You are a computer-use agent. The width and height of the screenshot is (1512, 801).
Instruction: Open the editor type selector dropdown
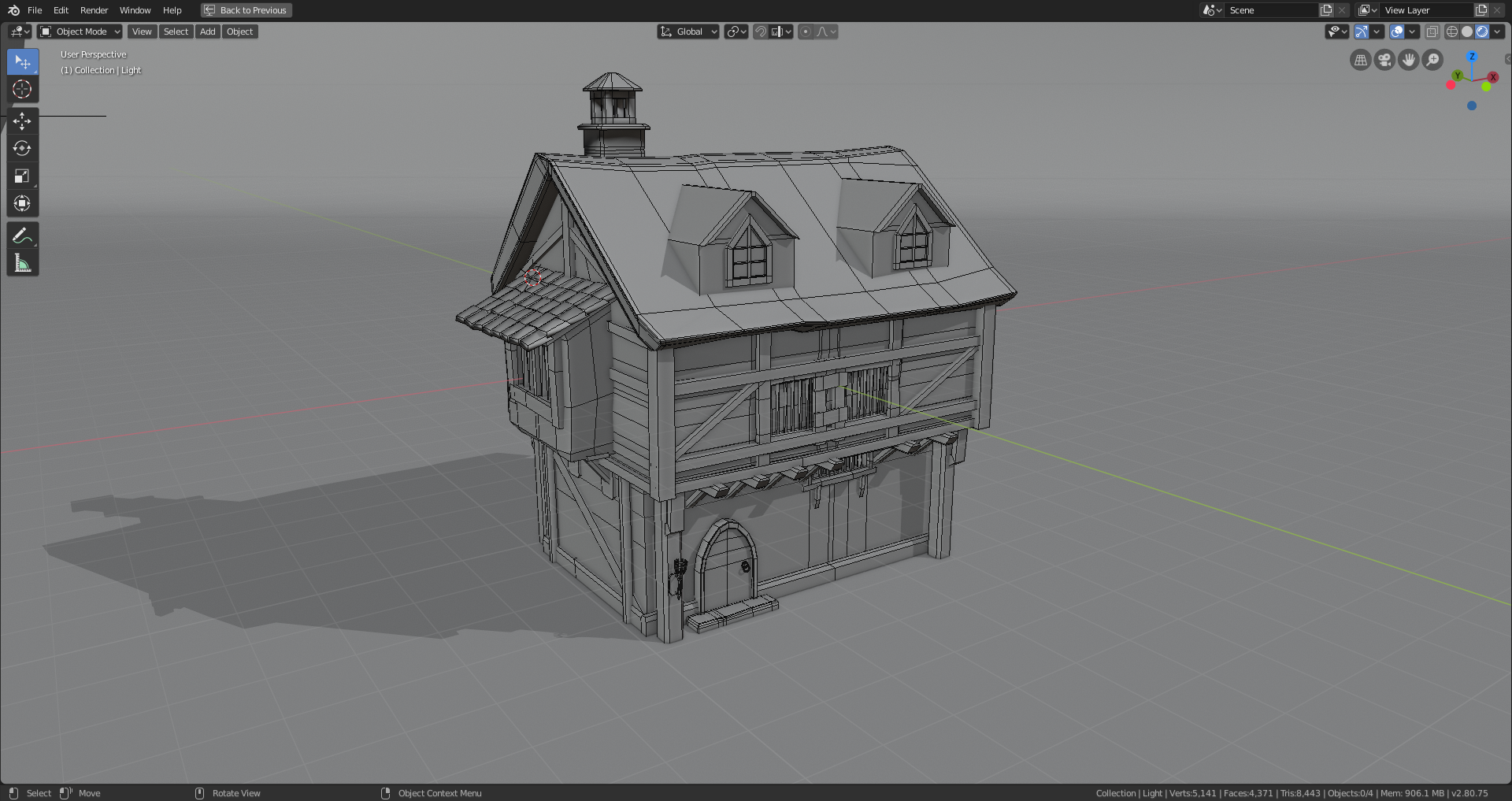tap(17, 32)
